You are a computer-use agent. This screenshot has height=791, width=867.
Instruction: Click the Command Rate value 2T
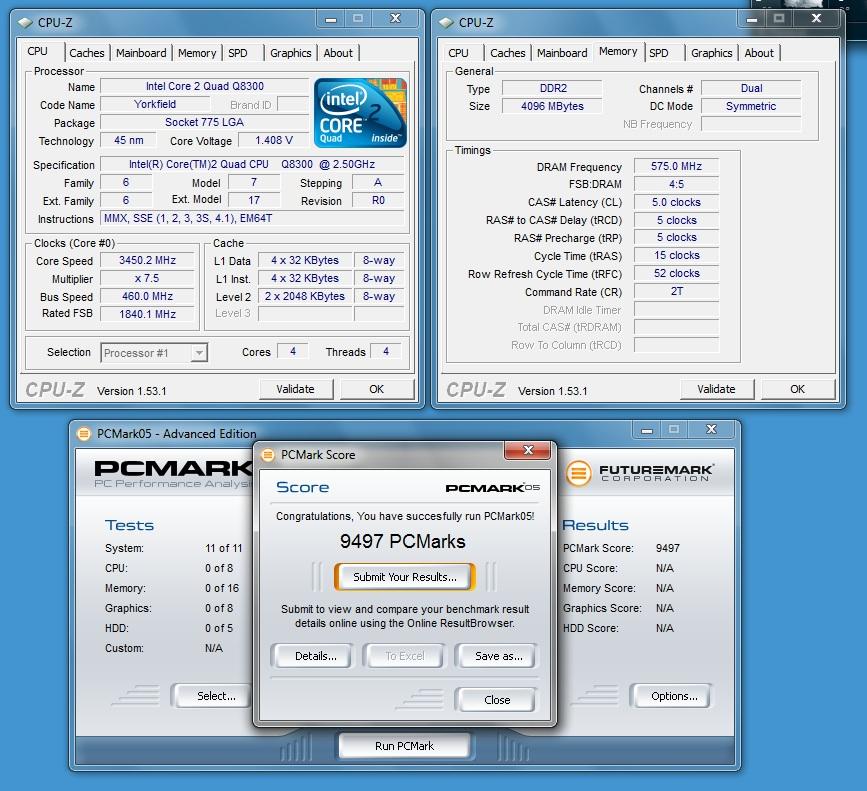point(676,291)
